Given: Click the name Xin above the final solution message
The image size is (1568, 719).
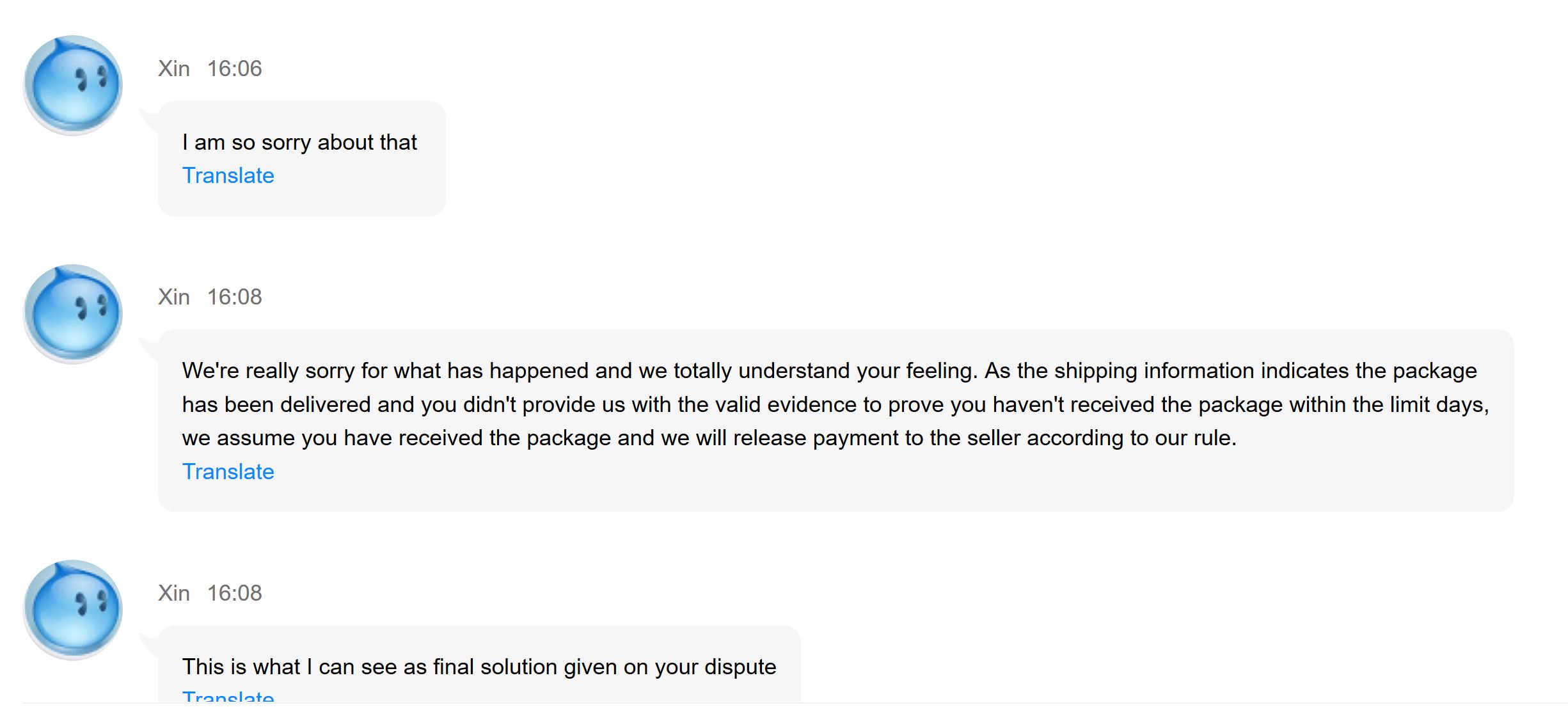Looking at the screenshot, I should [174, 593].
